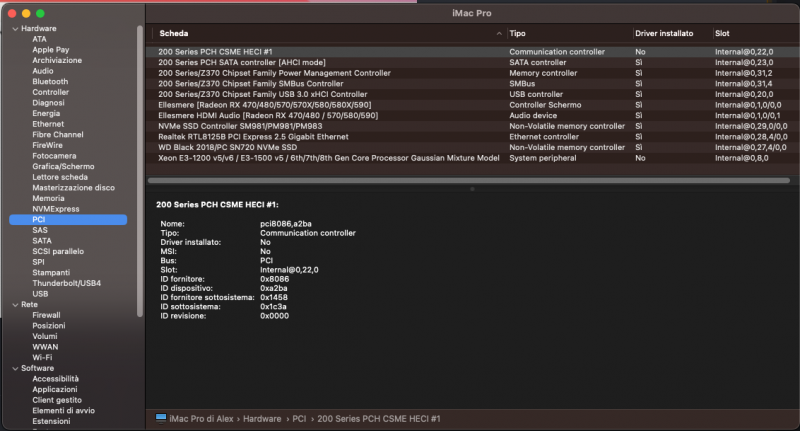Select Apple Pay in the sidebar
The image size is (800, 431).
51,49
